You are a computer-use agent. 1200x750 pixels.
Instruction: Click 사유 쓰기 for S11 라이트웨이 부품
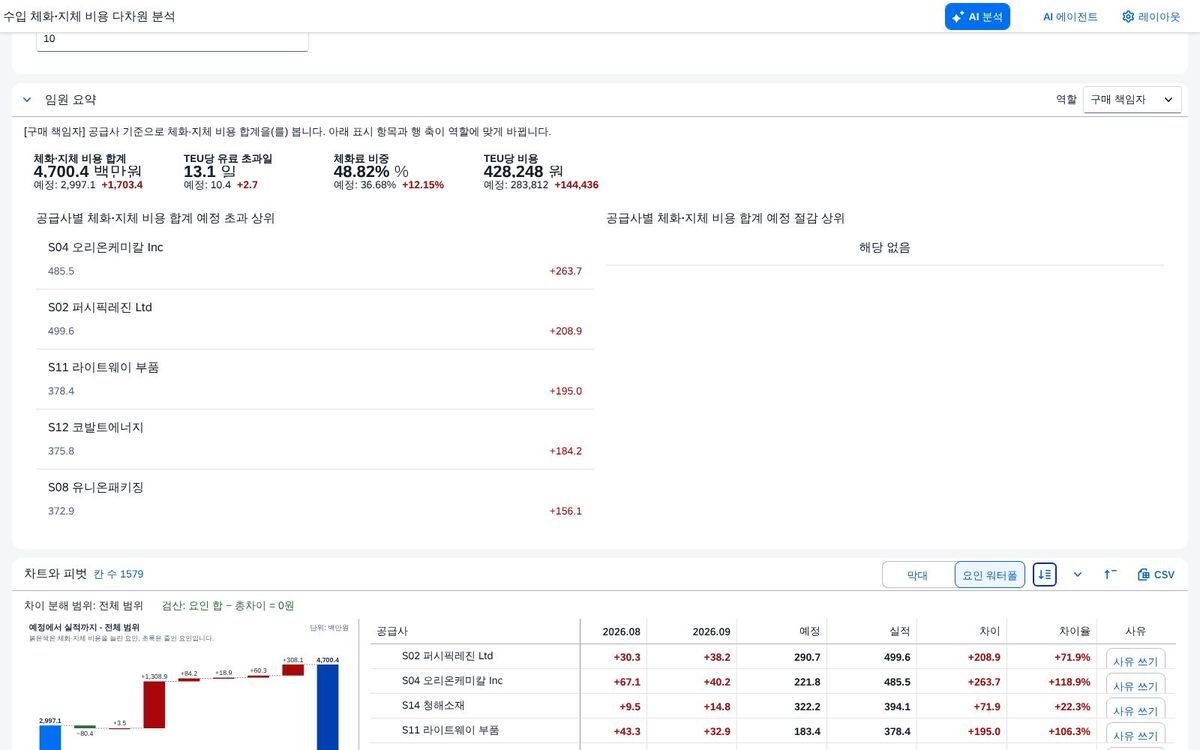[x=1135, y=735]
